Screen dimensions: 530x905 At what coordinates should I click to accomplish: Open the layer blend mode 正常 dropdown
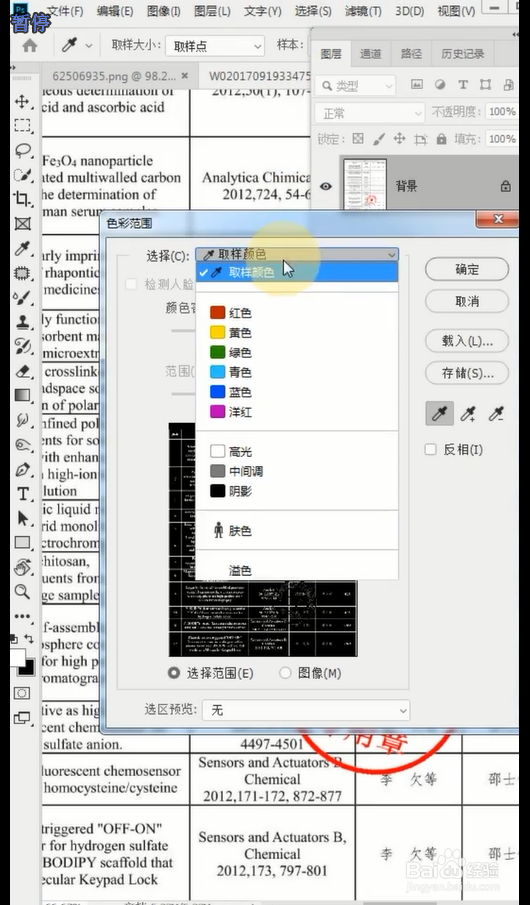pyautogui.click(x=369, y=113)
